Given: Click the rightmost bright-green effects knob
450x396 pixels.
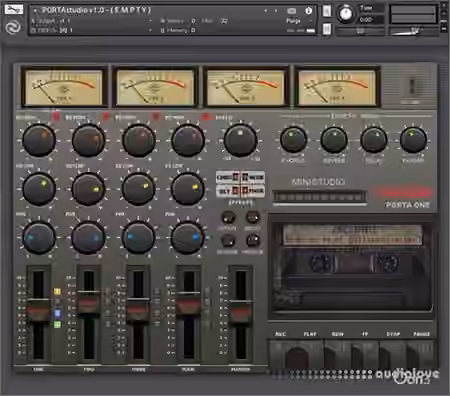Looking at the screenshot, I should pos(413,140).
